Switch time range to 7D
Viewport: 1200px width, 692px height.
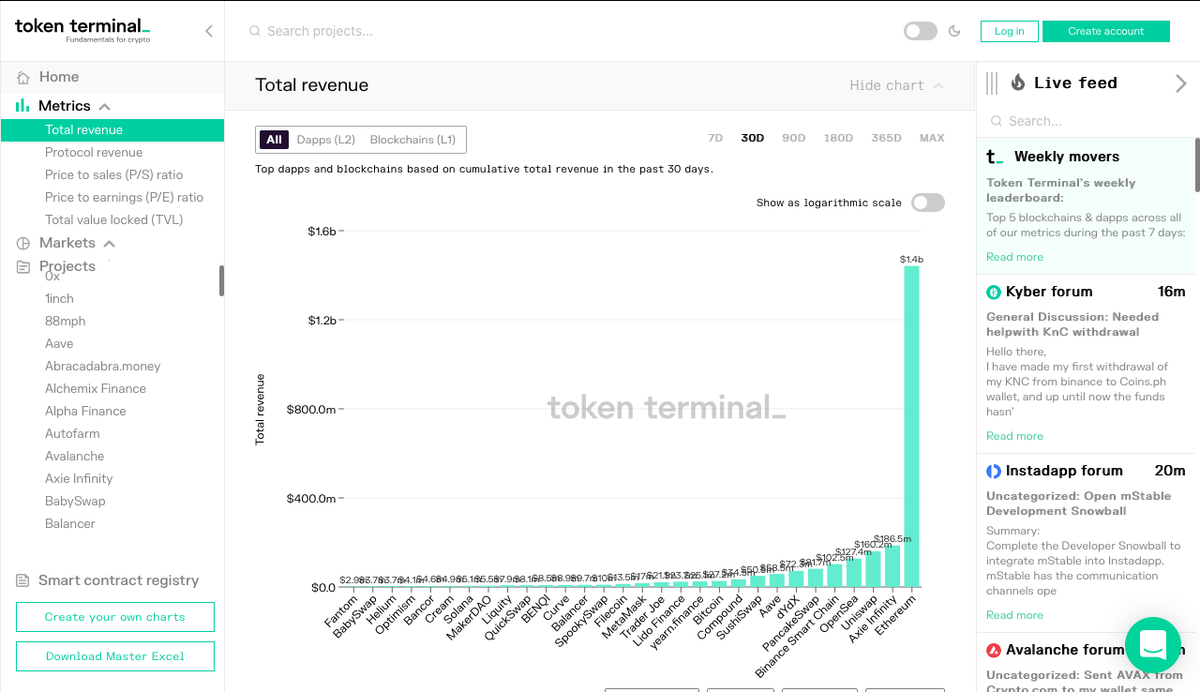715,138
